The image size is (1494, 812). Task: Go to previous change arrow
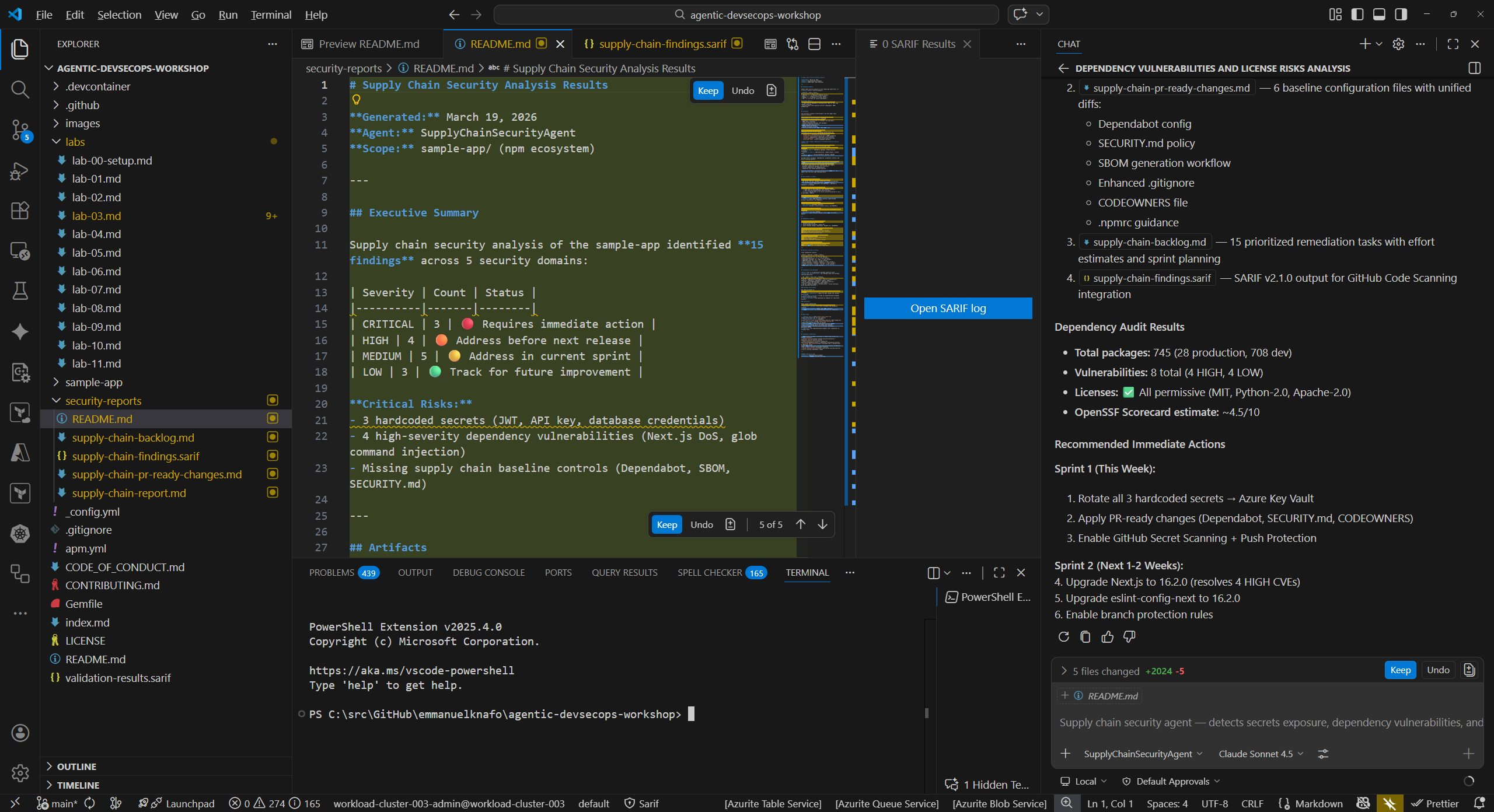point(801,524)
